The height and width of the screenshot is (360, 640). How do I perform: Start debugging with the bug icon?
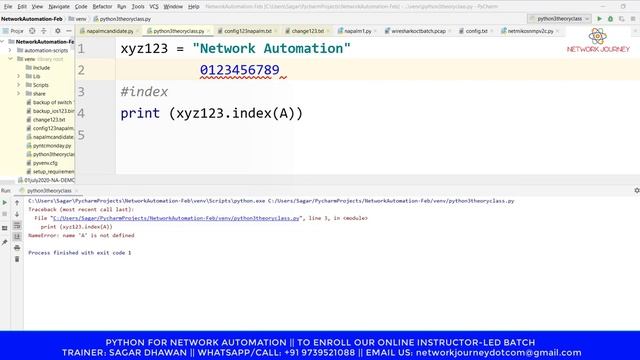tap(611, 19)
